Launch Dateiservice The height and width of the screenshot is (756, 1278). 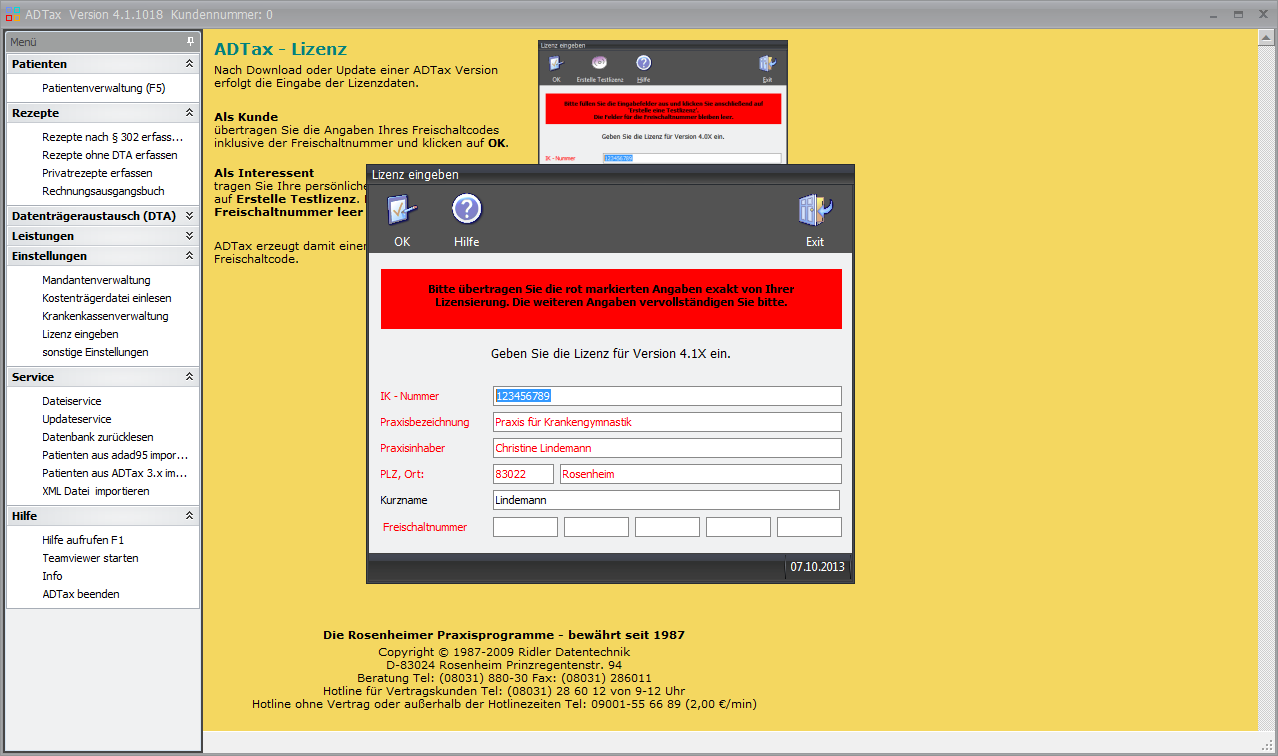[72, 401]
